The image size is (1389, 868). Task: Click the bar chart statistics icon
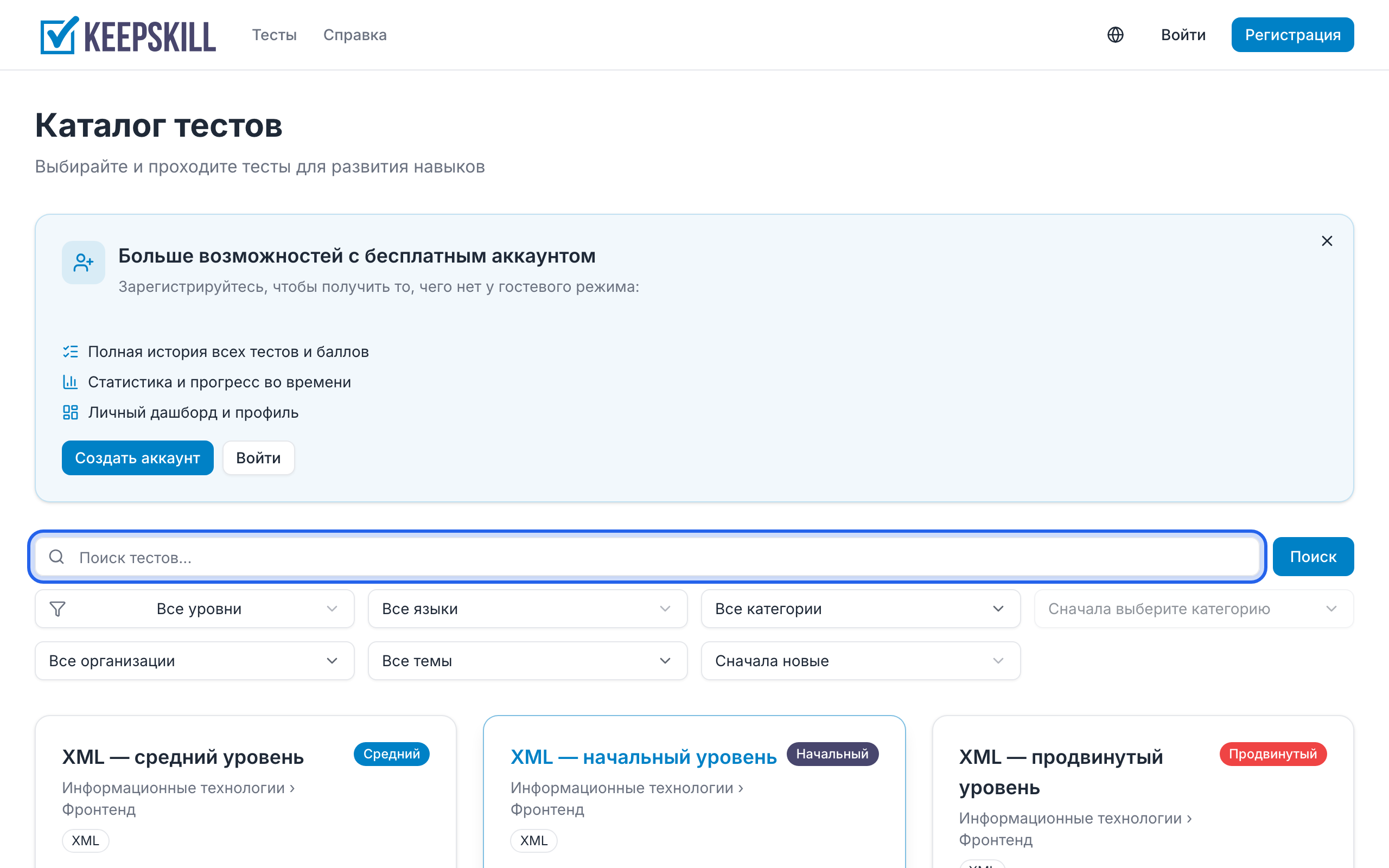point(70,382)
